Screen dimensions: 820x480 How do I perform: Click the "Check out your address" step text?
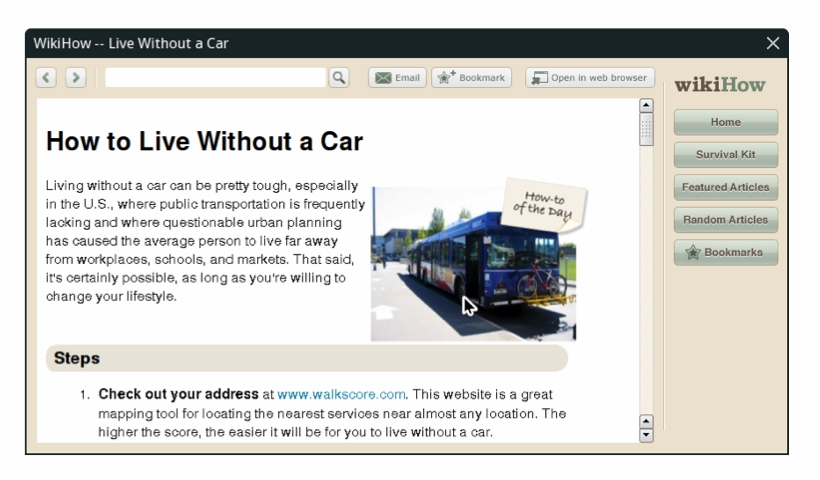click(x=178, y=394)
